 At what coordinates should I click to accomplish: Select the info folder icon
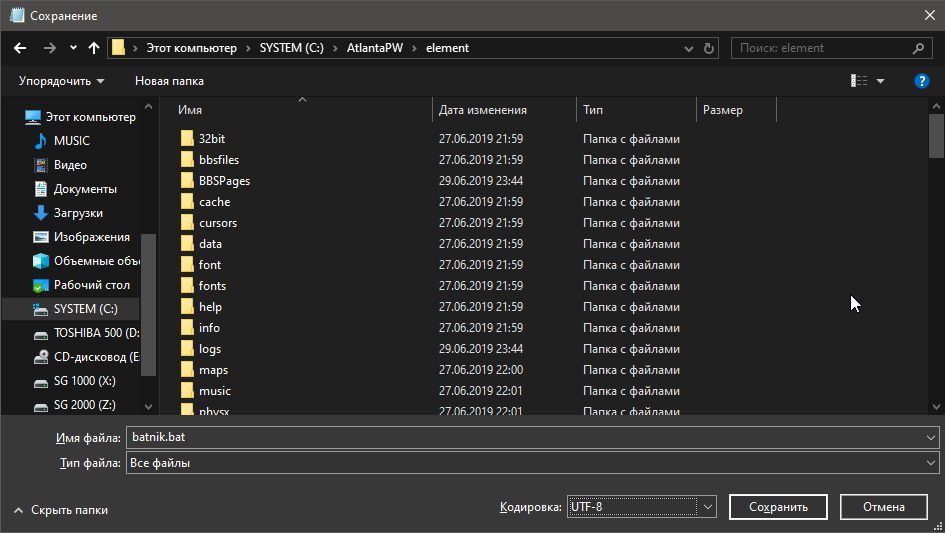pos(187,328)
